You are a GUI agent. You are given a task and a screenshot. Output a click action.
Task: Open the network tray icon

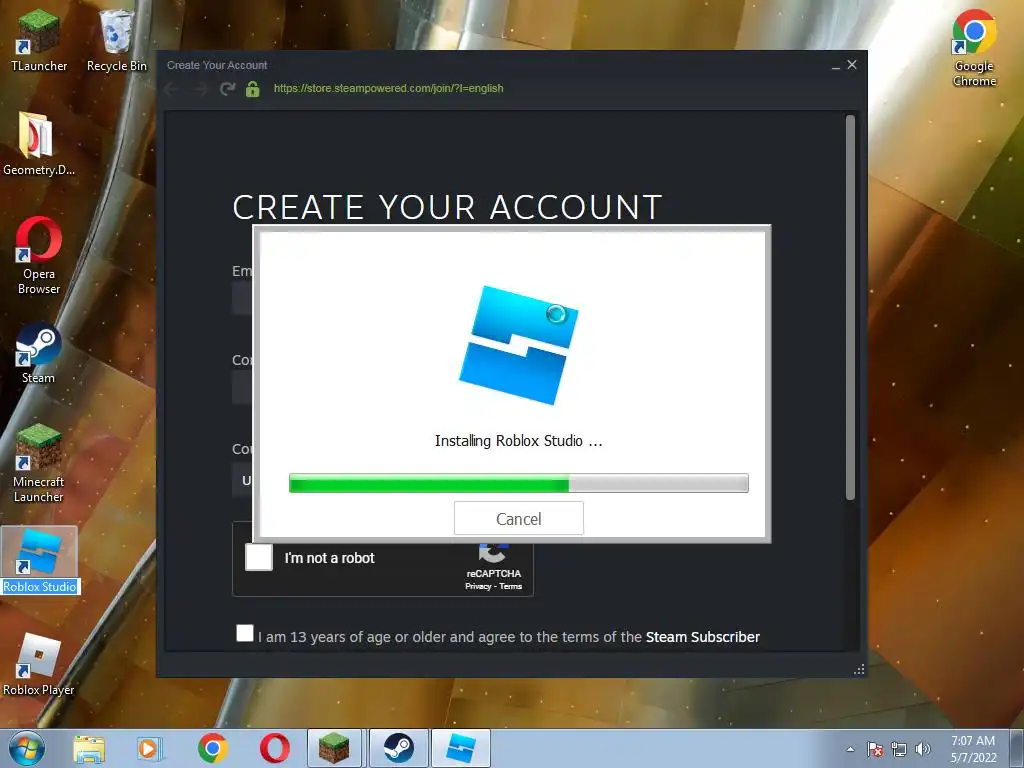click(899, 749)
